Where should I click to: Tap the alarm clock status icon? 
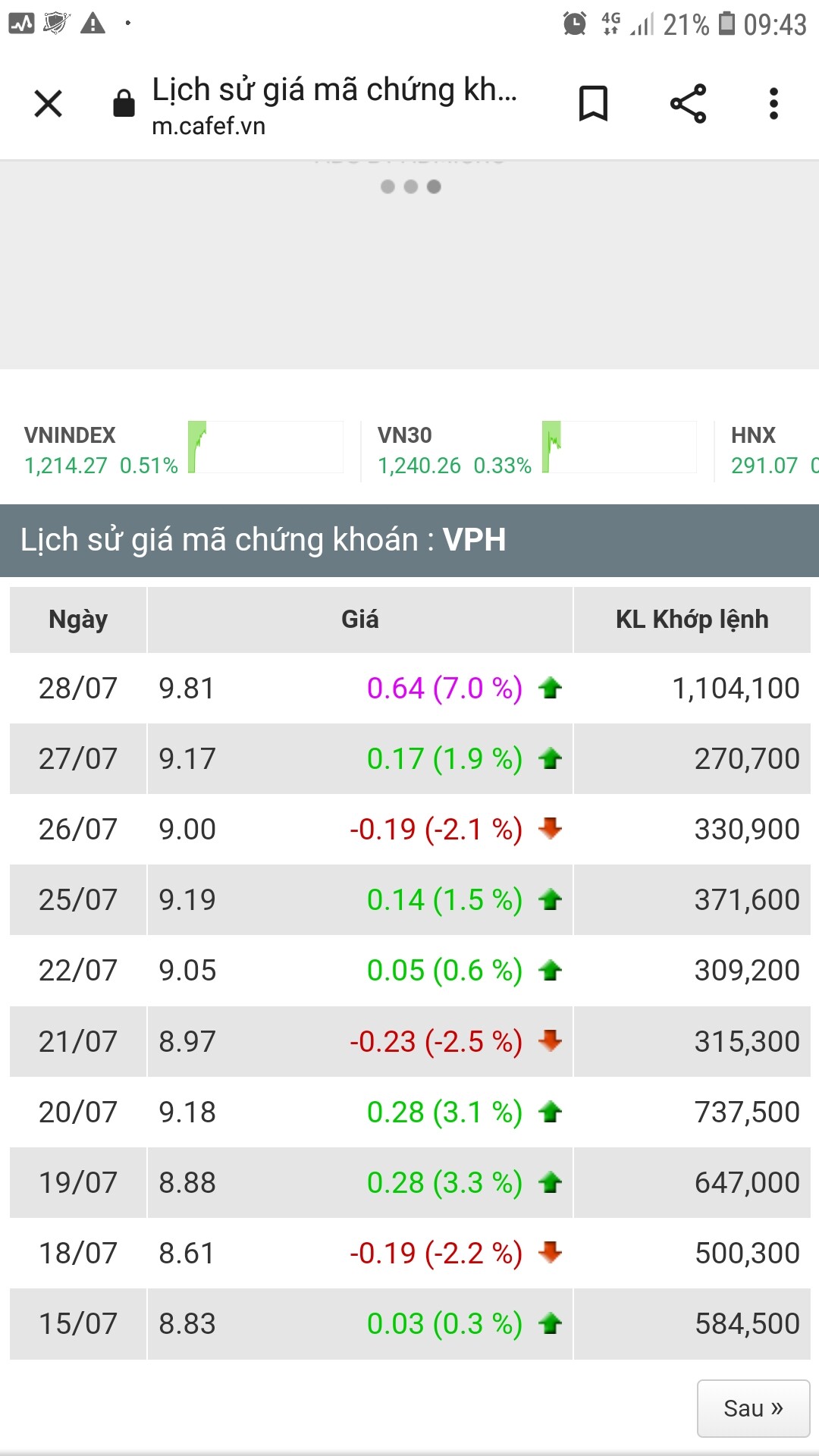pyautogui.click(x=575, y=24)
